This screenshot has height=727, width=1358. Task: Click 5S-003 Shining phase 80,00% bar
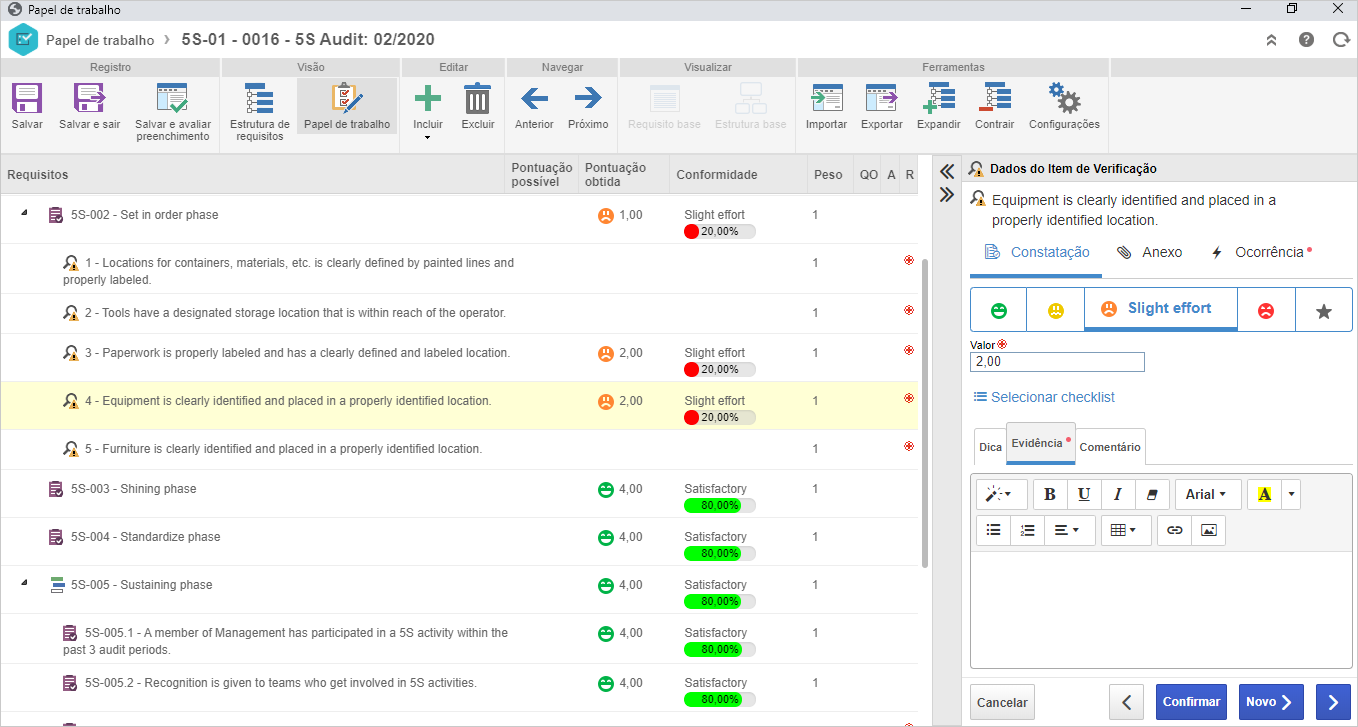point(720,505)
